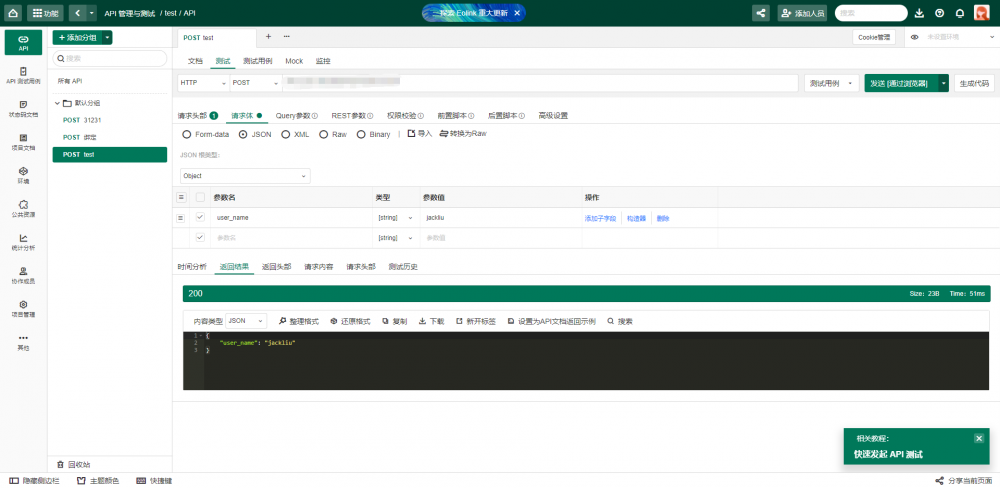Uncheck the user_name parameter checkbox

click(200, 217)
